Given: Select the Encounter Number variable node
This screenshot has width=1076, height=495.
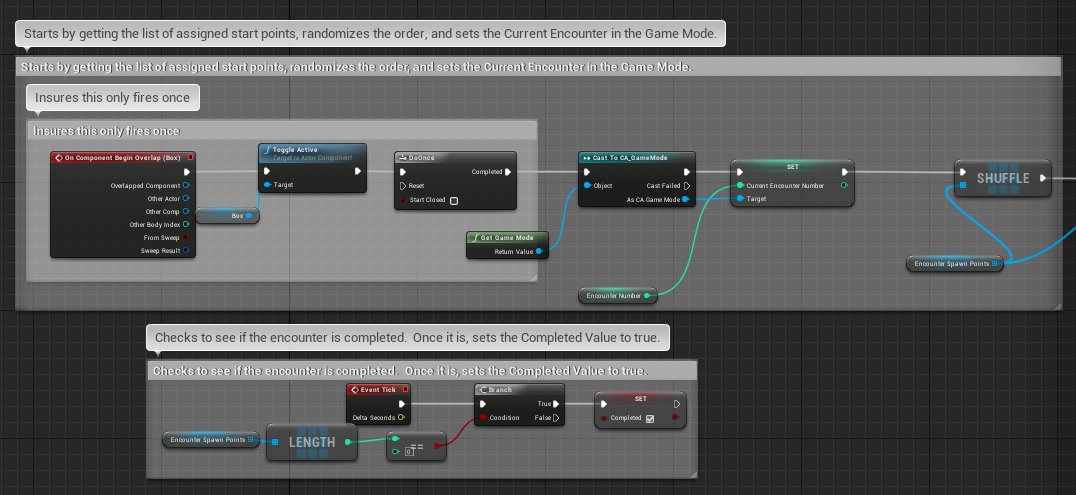Looking at the screenshot, I should tap(618, 295).
